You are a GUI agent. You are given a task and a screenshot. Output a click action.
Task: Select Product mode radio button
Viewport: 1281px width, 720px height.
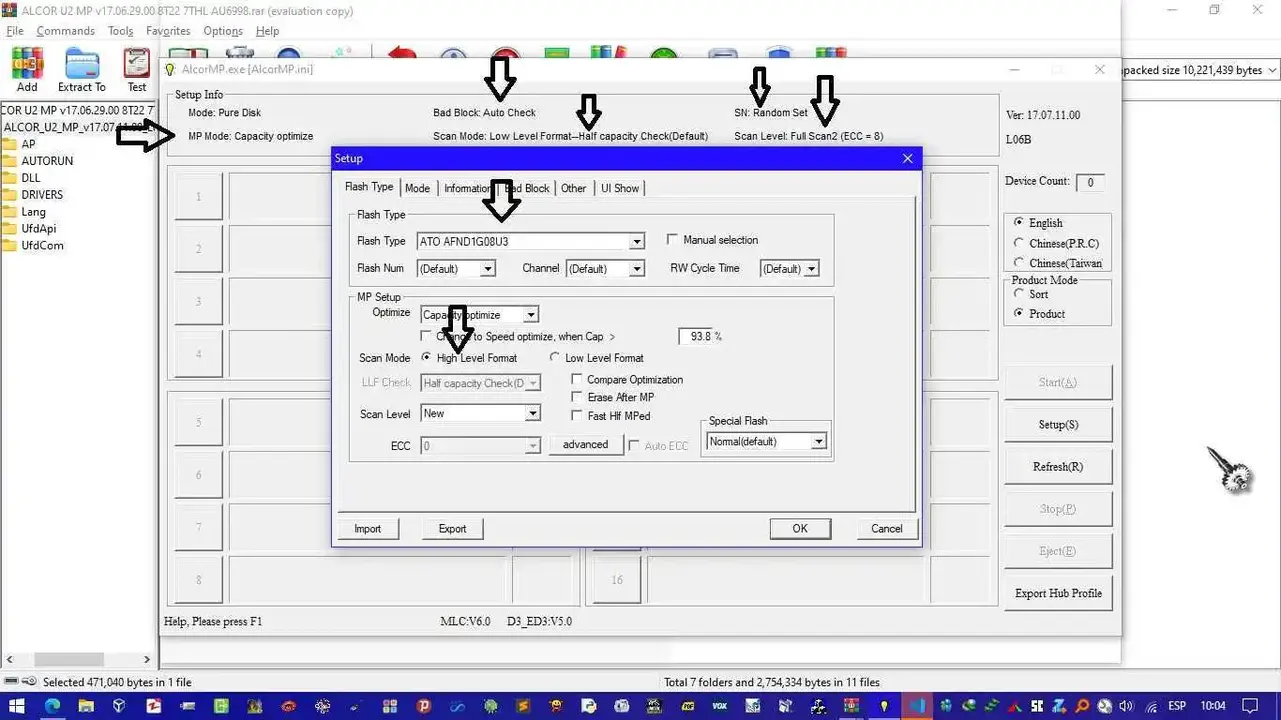coord(1019,314)
